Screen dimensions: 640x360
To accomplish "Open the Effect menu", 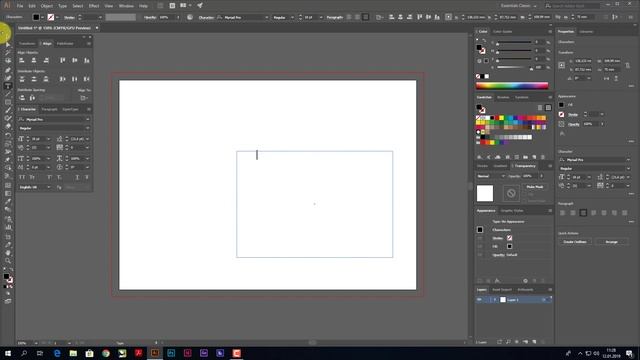I will pyautogui.click(x=94, y=6).
